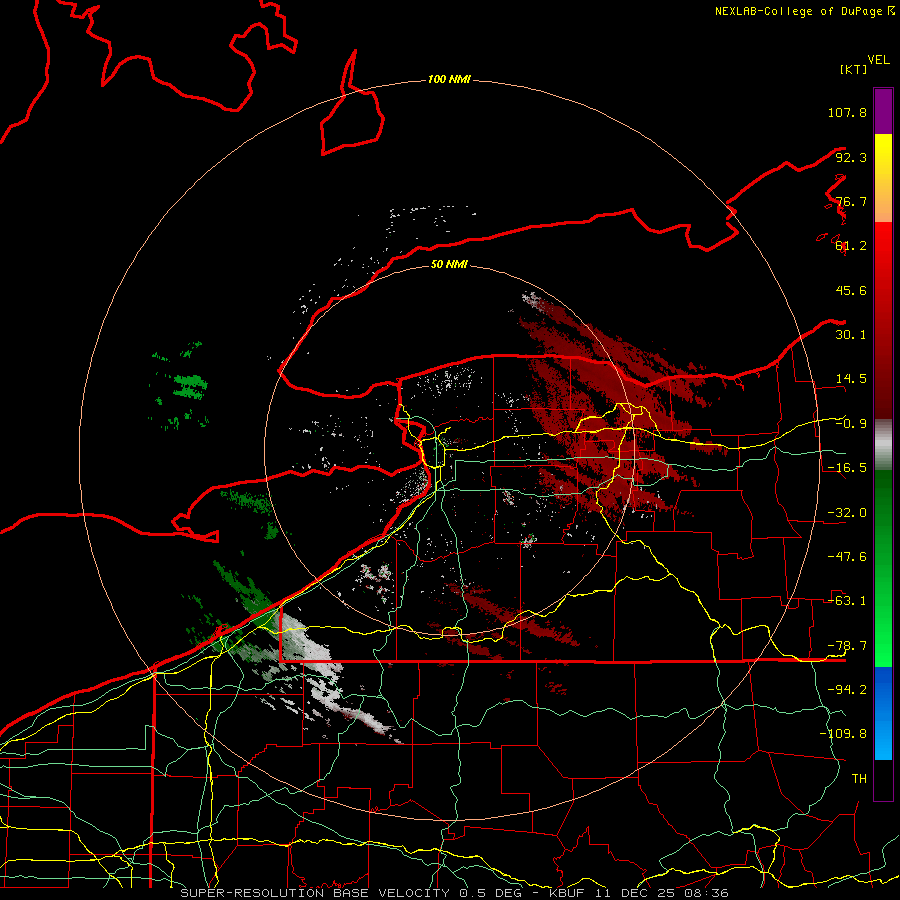Screen dimensions: 900x900
Task: Click the 92.3 velocity scale value
Action: tap(851, 157)
